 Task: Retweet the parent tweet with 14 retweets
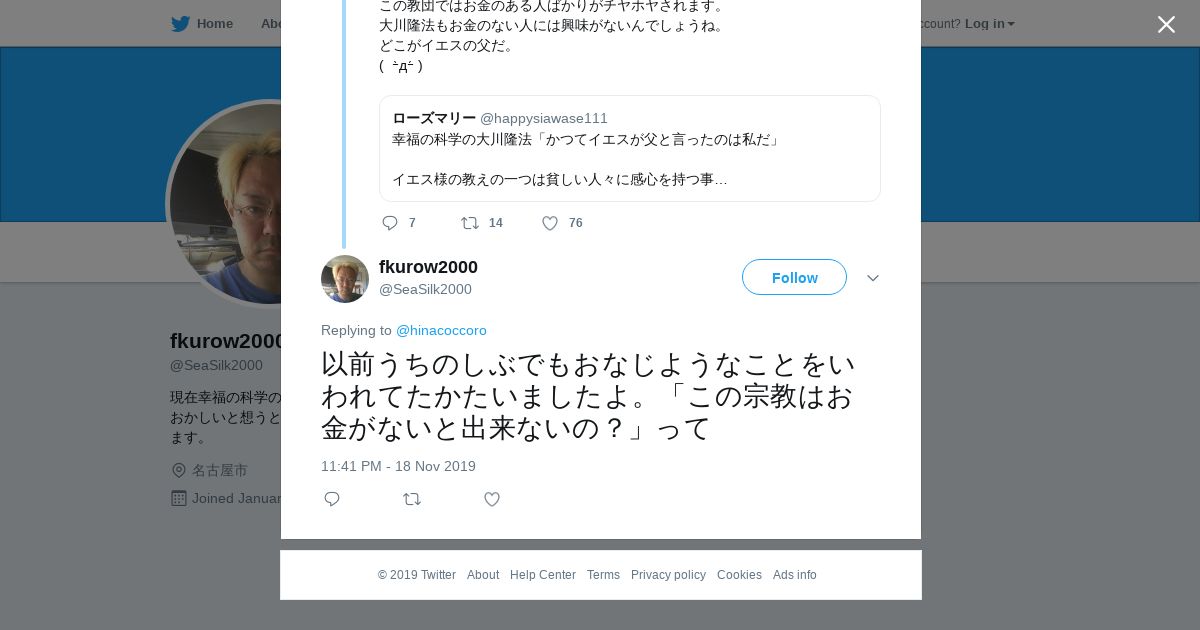(x=470, y=223)
